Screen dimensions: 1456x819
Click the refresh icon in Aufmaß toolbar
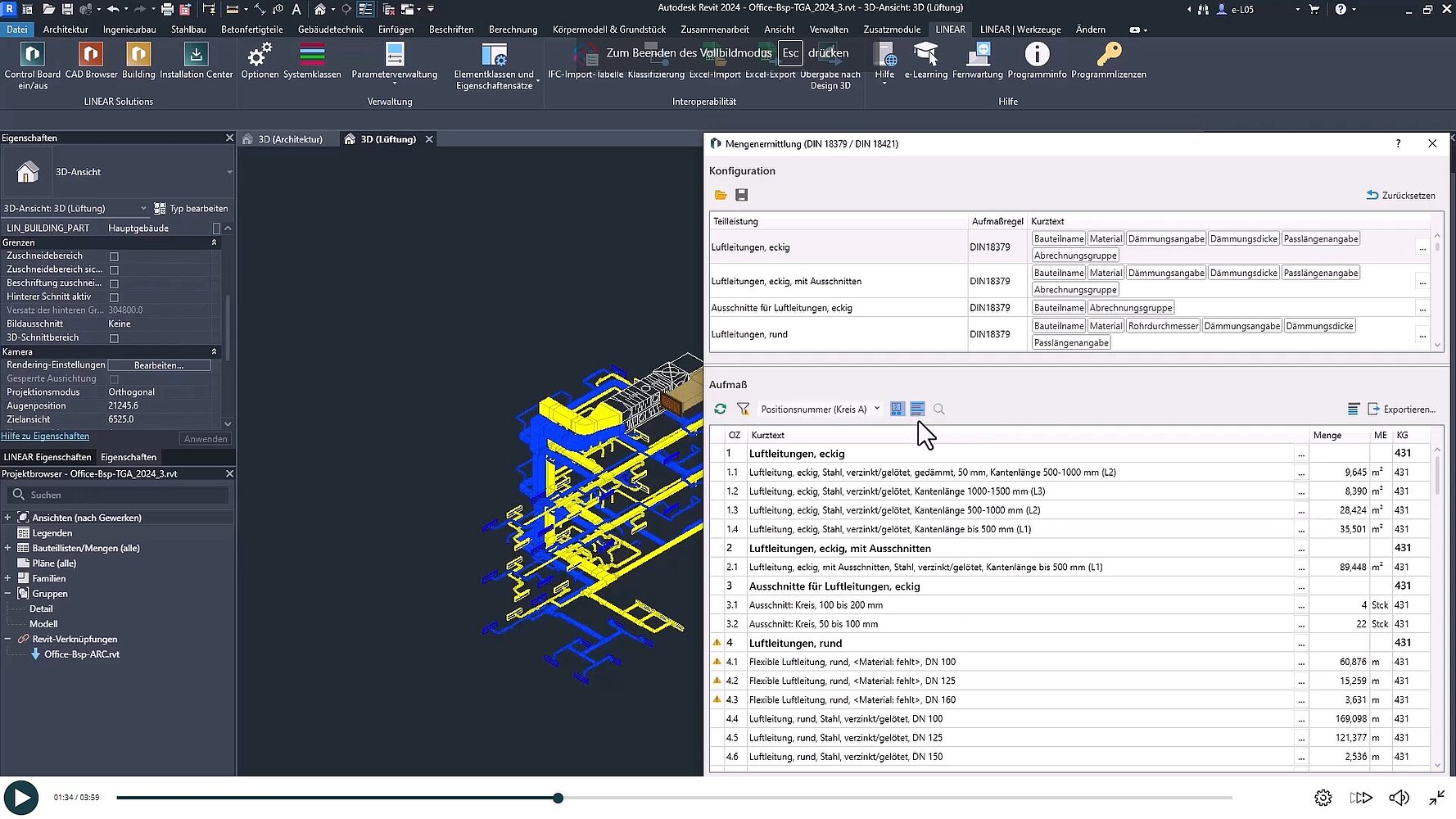click(x=721, y=409)
